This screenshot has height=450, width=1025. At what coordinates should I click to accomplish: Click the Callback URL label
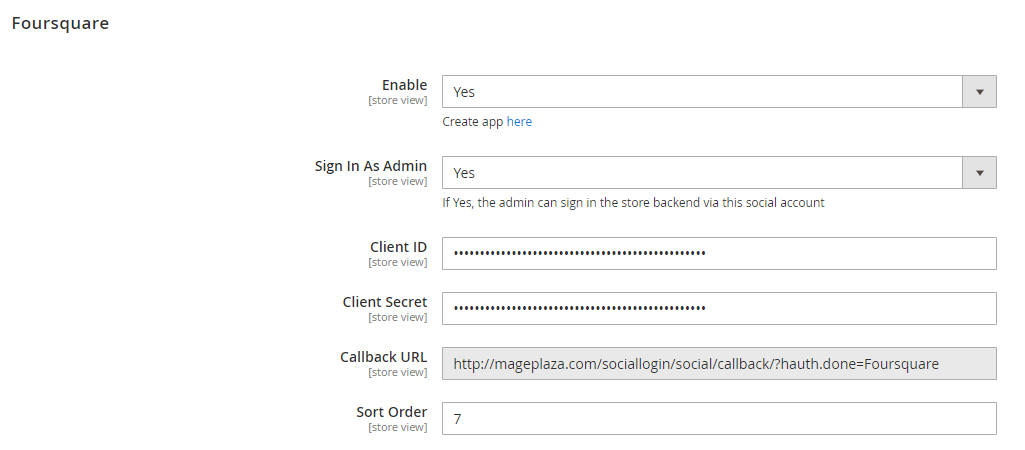383,357
